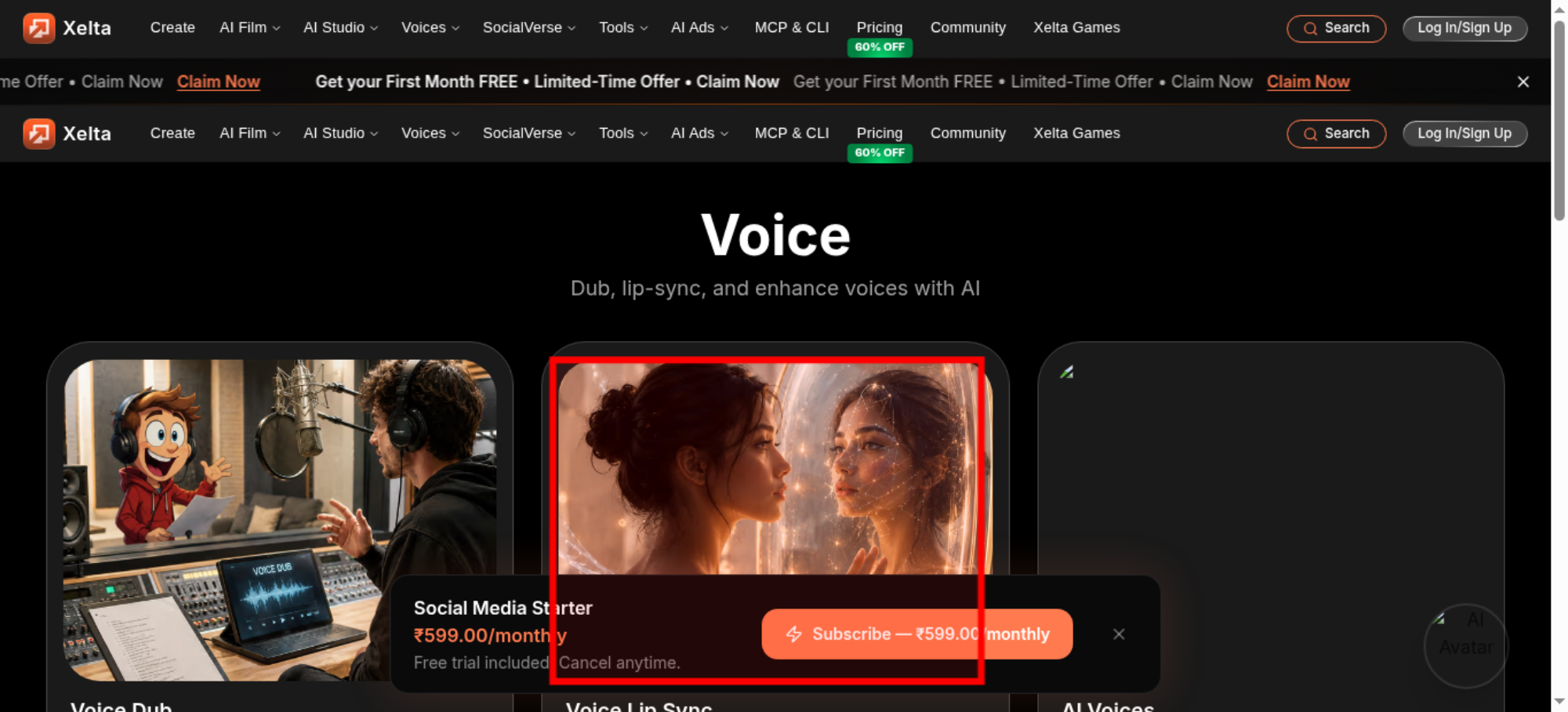This screenshot has width=1568, height=712.
Task: Select Xelta Games in the top navigation bar
Action: [1076, 27]
